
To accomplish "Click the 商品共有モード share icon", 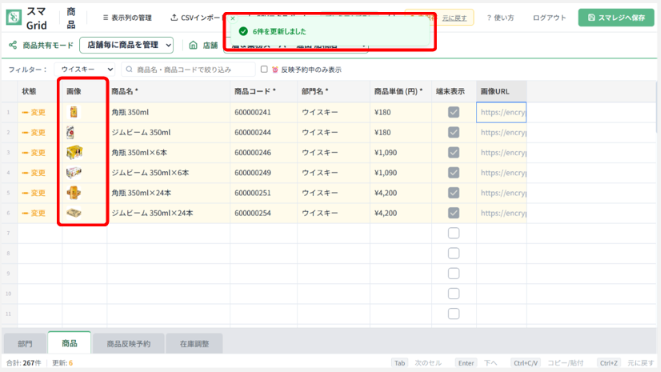I will coord(13,45).
